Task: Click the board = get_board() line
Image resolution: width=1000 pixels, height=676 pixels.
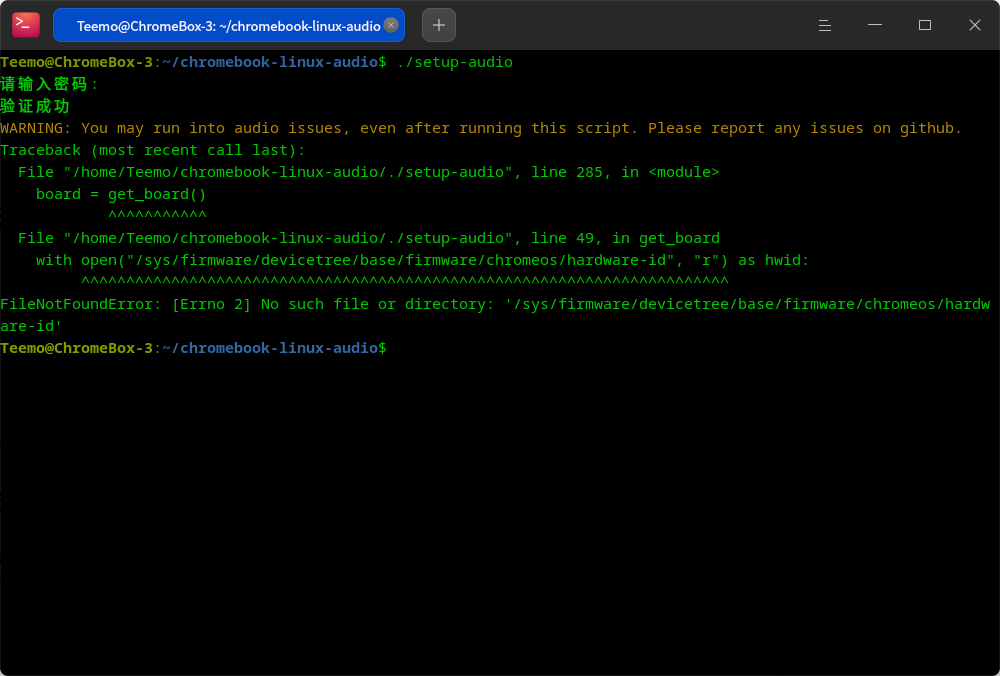Action: 121,194
